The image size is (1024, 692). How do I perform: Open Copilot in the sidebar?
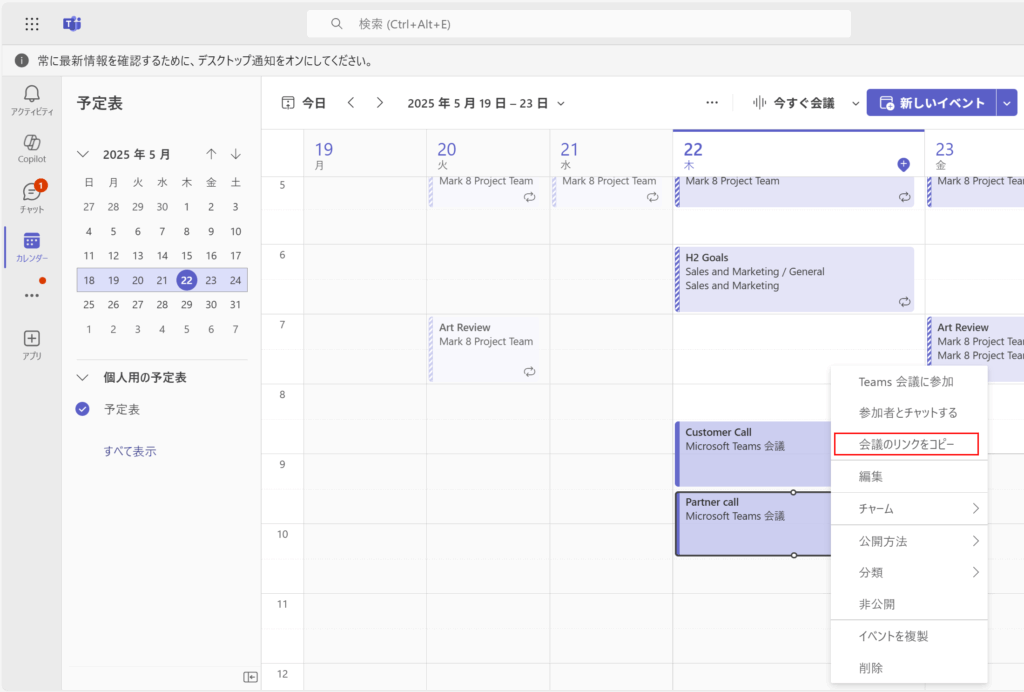coord(31,149)
